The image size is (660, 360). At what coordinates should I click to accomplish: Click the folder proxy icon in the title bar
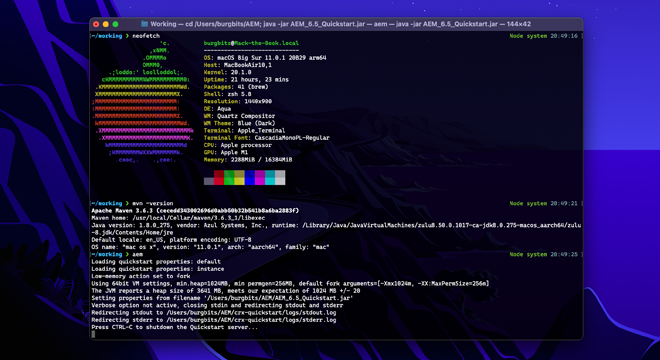click(144, 24)
